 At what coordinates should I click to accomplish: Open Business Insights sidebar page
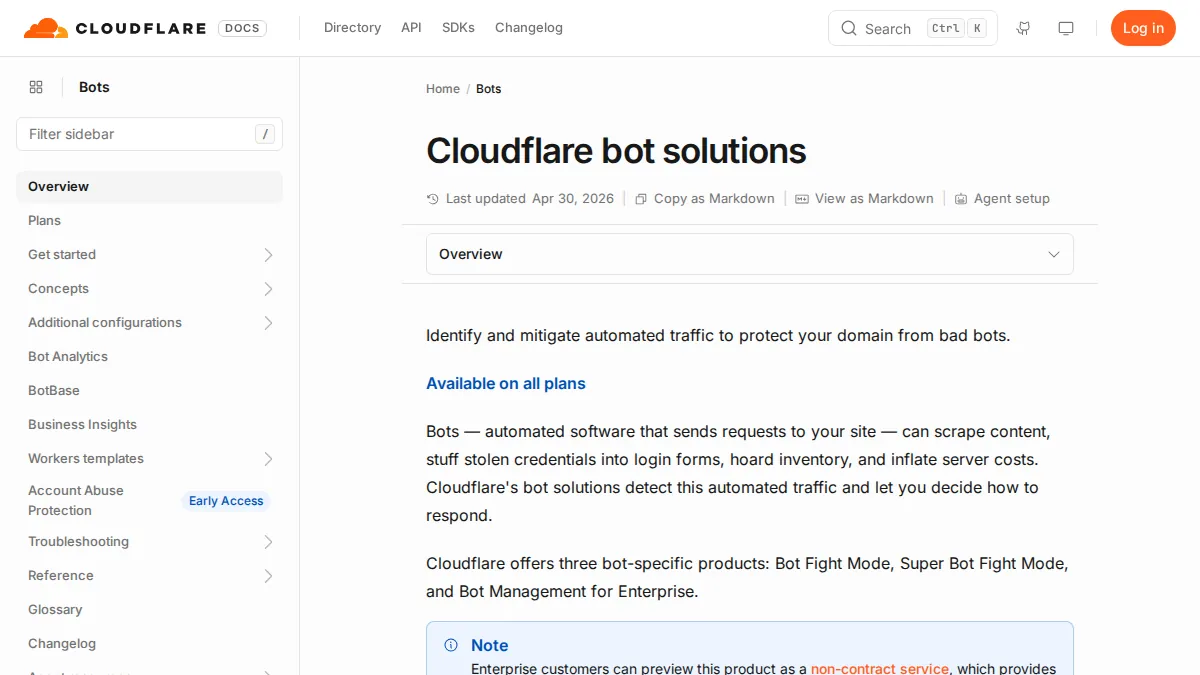click(82, 425)
